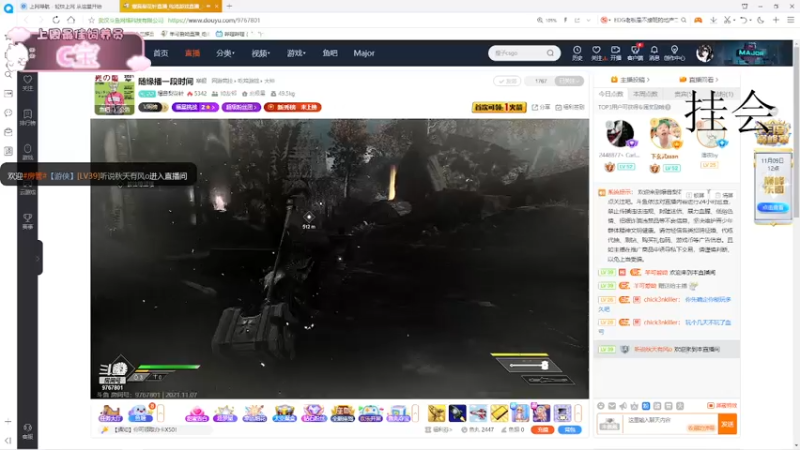Click the browser address bar URL

pyautogui.click(x=213, y=20)
